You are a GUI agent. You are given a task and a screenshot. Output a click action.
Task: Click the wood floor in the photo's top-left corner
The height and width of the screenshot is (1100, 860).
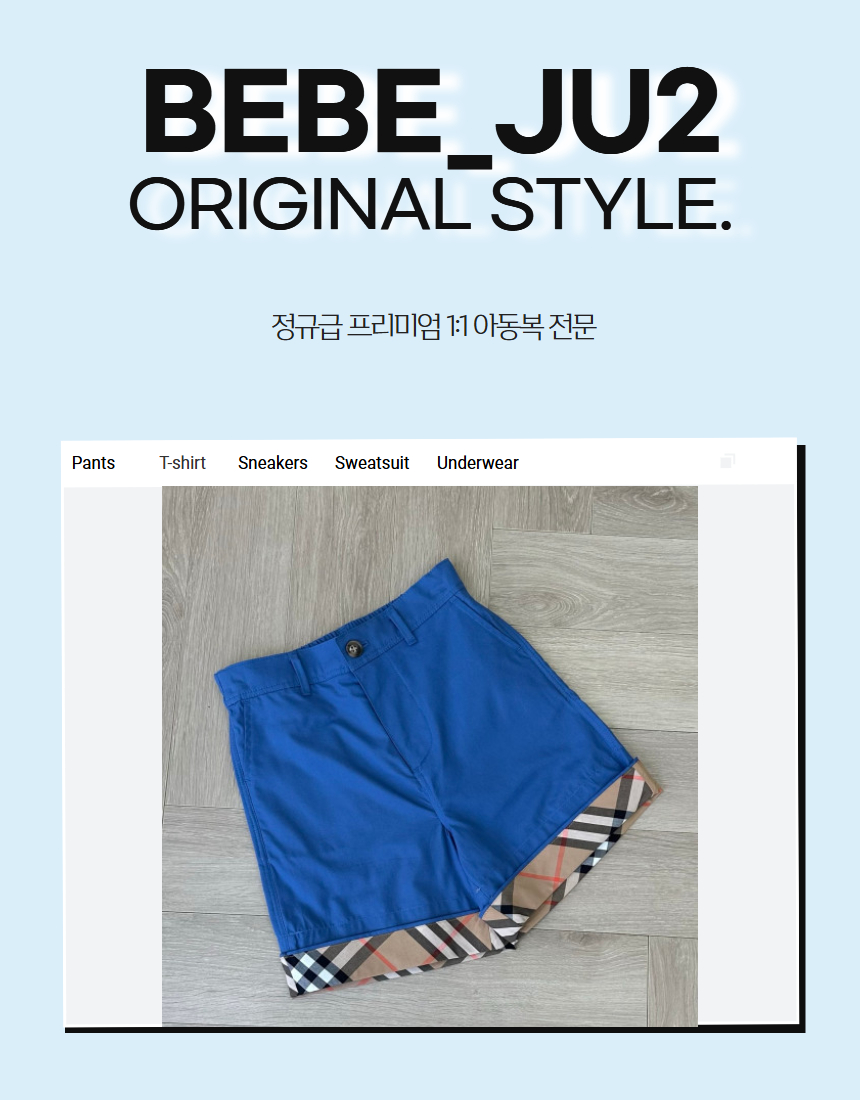click(203, 533)
